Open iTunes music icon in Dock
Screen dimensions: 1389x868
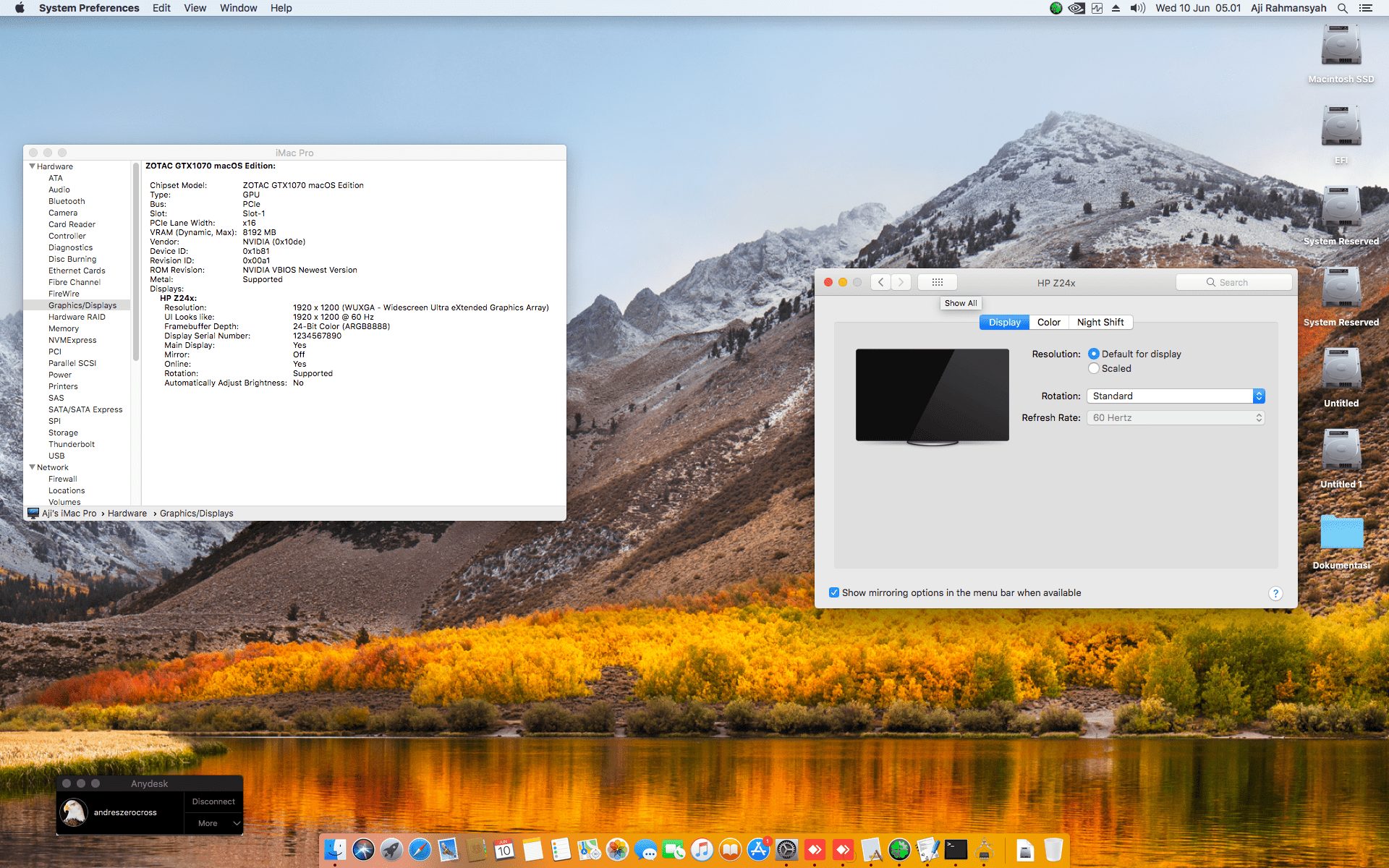tap(702, 849)
